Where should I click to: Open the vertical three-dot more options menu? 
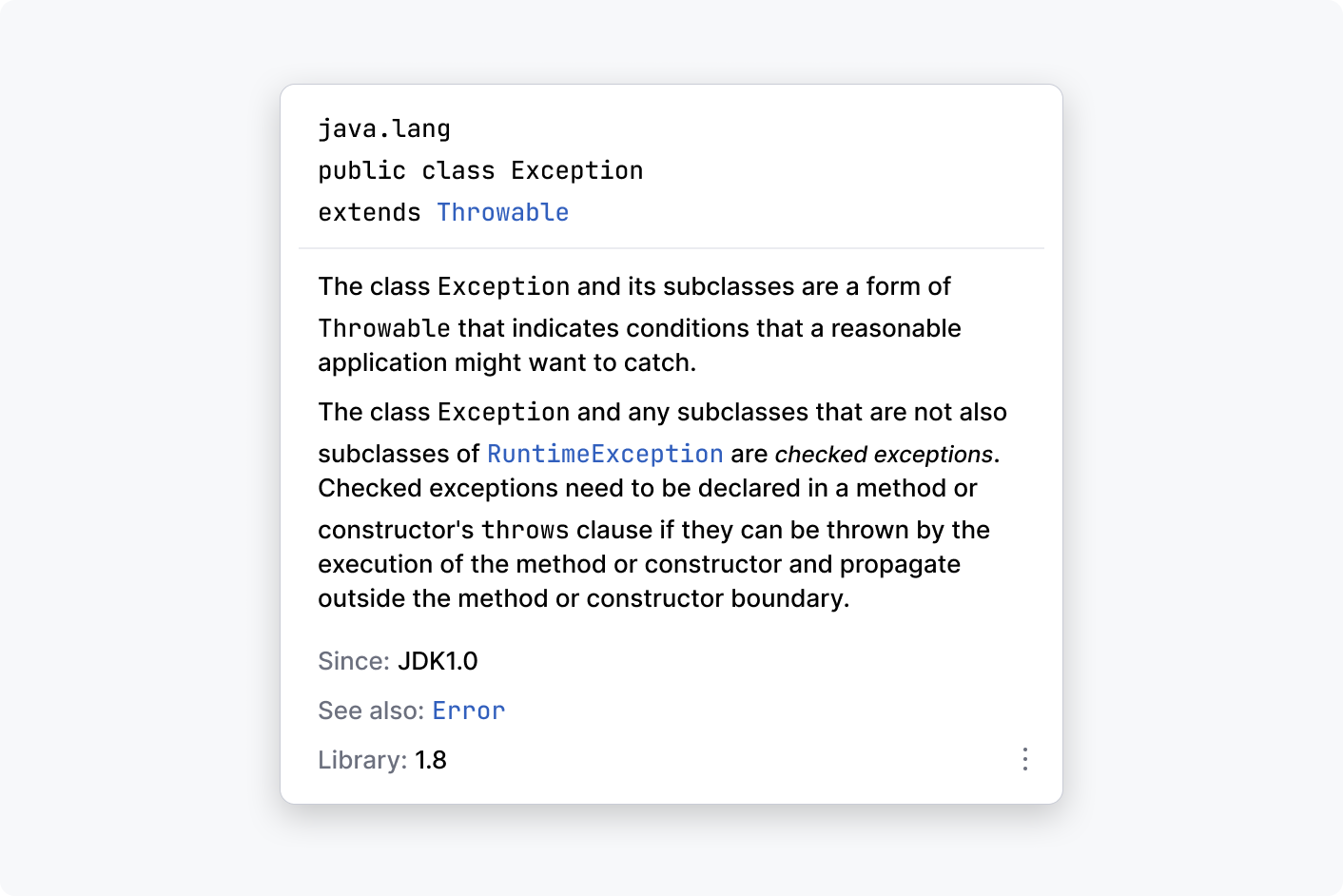[x=1024, y=759]
